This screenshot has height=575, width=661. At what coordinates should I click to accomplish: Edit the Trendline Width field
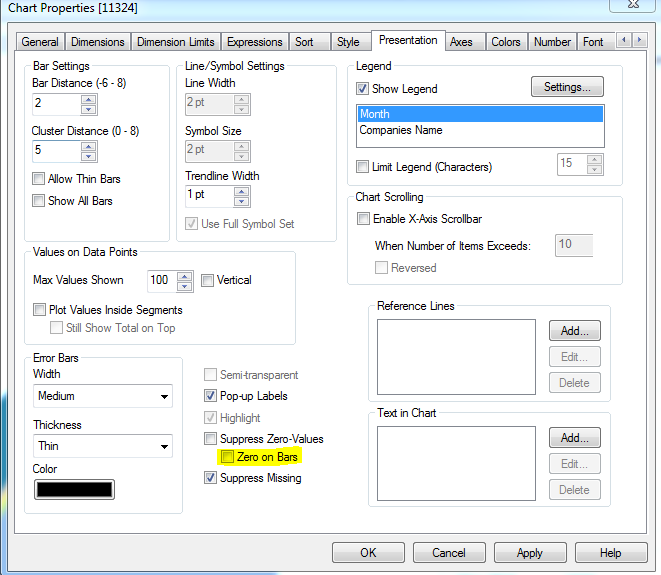(x=210, y=196)
